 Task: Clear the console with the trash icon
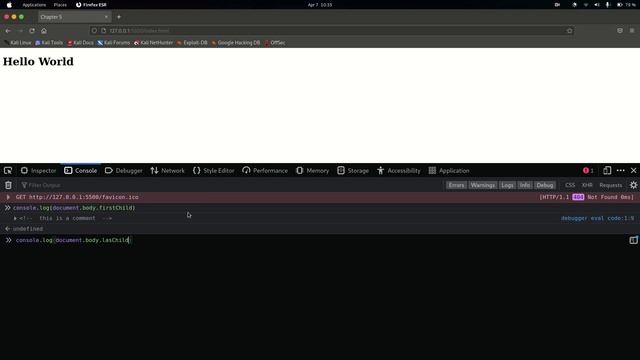pyautogui.click(x=8, y=185)
